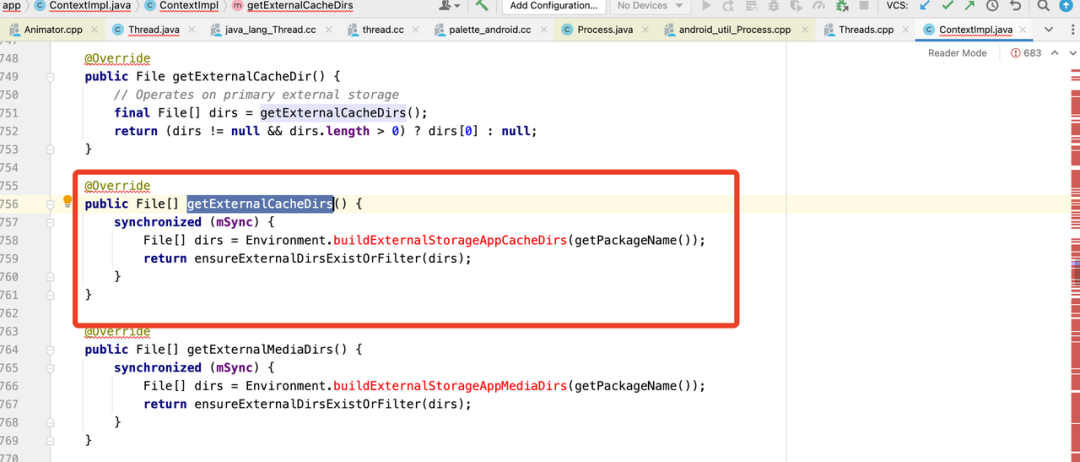
Task: Toggle Reader Mode in the editor
Action: [x=957, y=53]
